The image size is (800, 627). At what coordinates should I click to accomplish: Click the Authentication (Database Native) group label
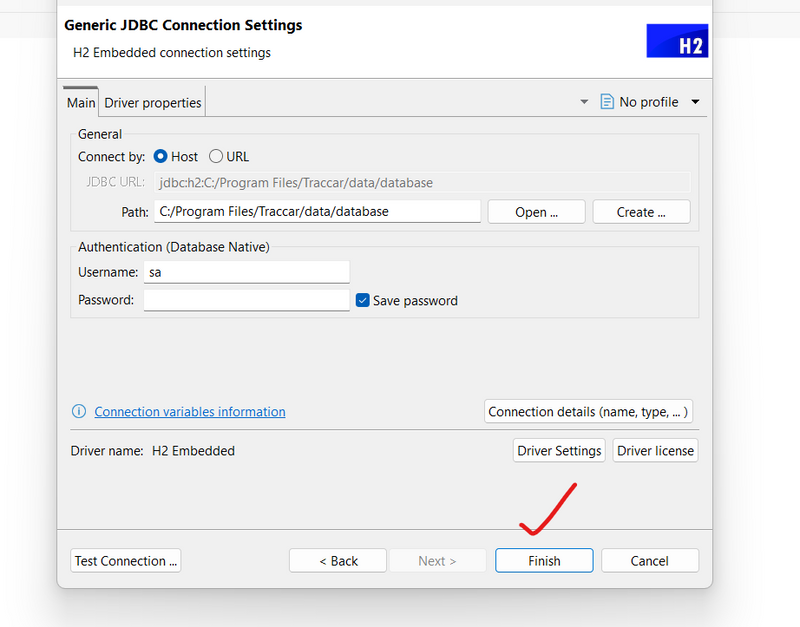(x=173, y=247)
